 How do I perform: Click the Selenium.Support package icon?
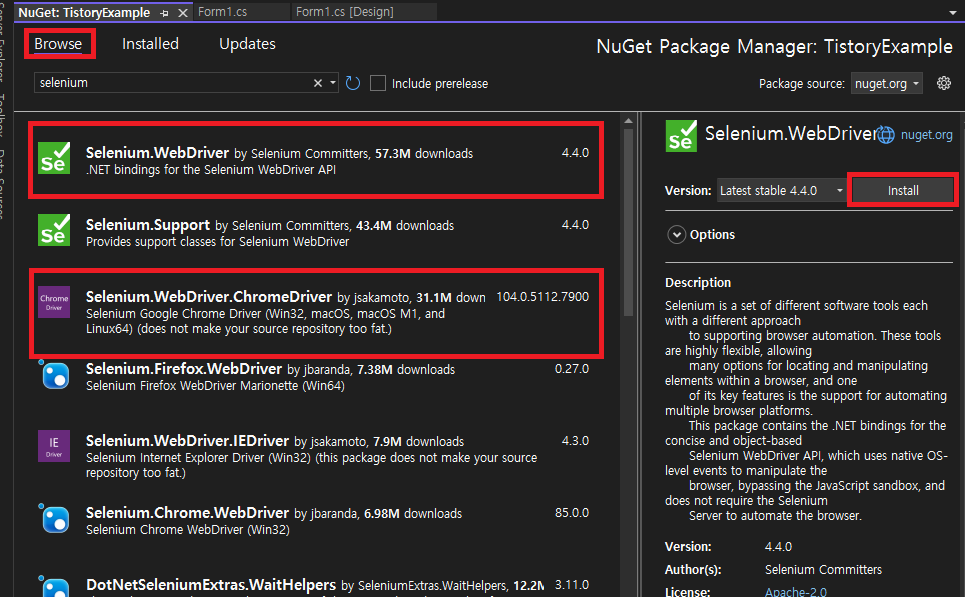coord(54,230)
